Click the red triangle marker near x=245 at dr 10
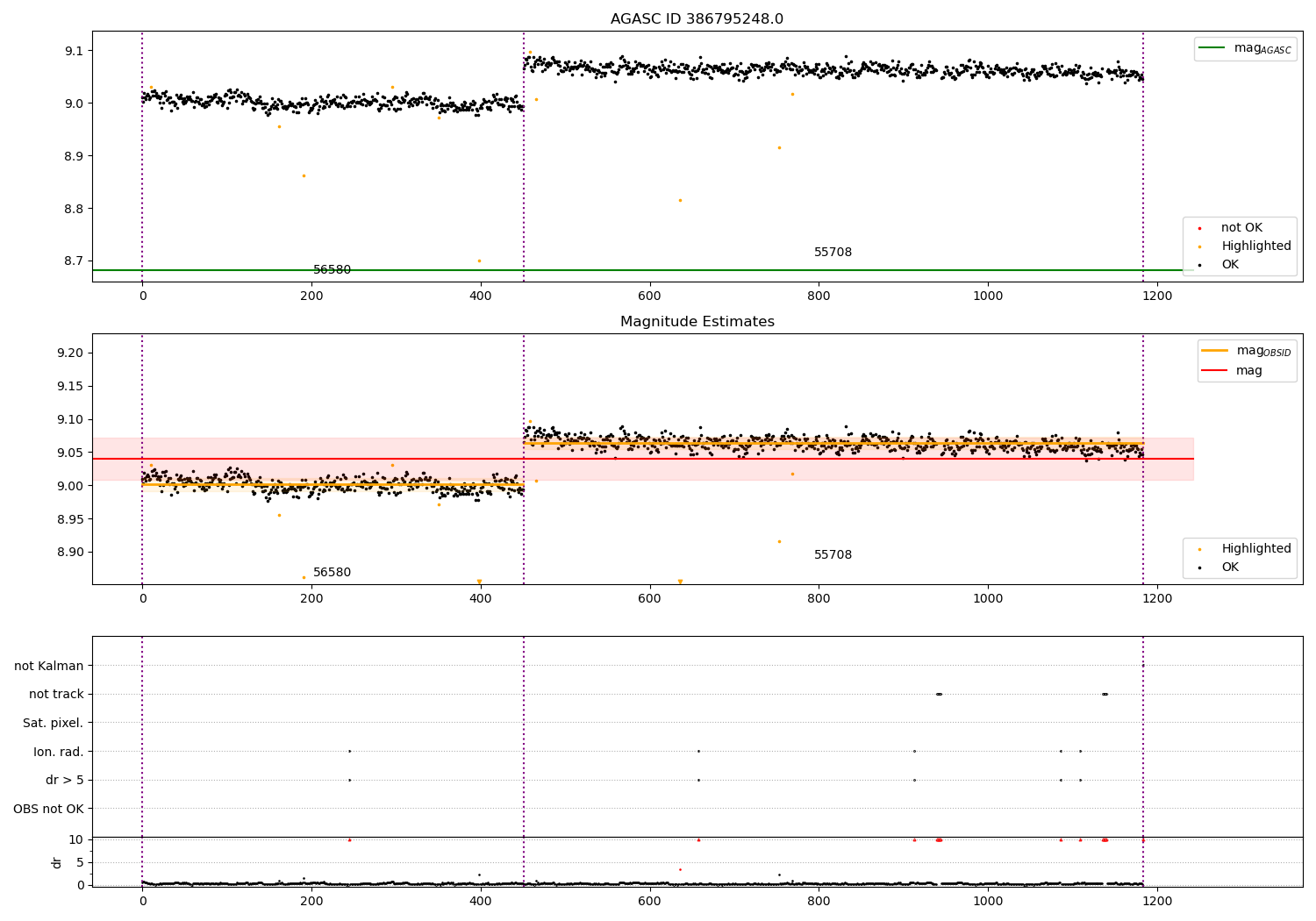Screen dimensions: 1316x921 (x=349, y=839)
